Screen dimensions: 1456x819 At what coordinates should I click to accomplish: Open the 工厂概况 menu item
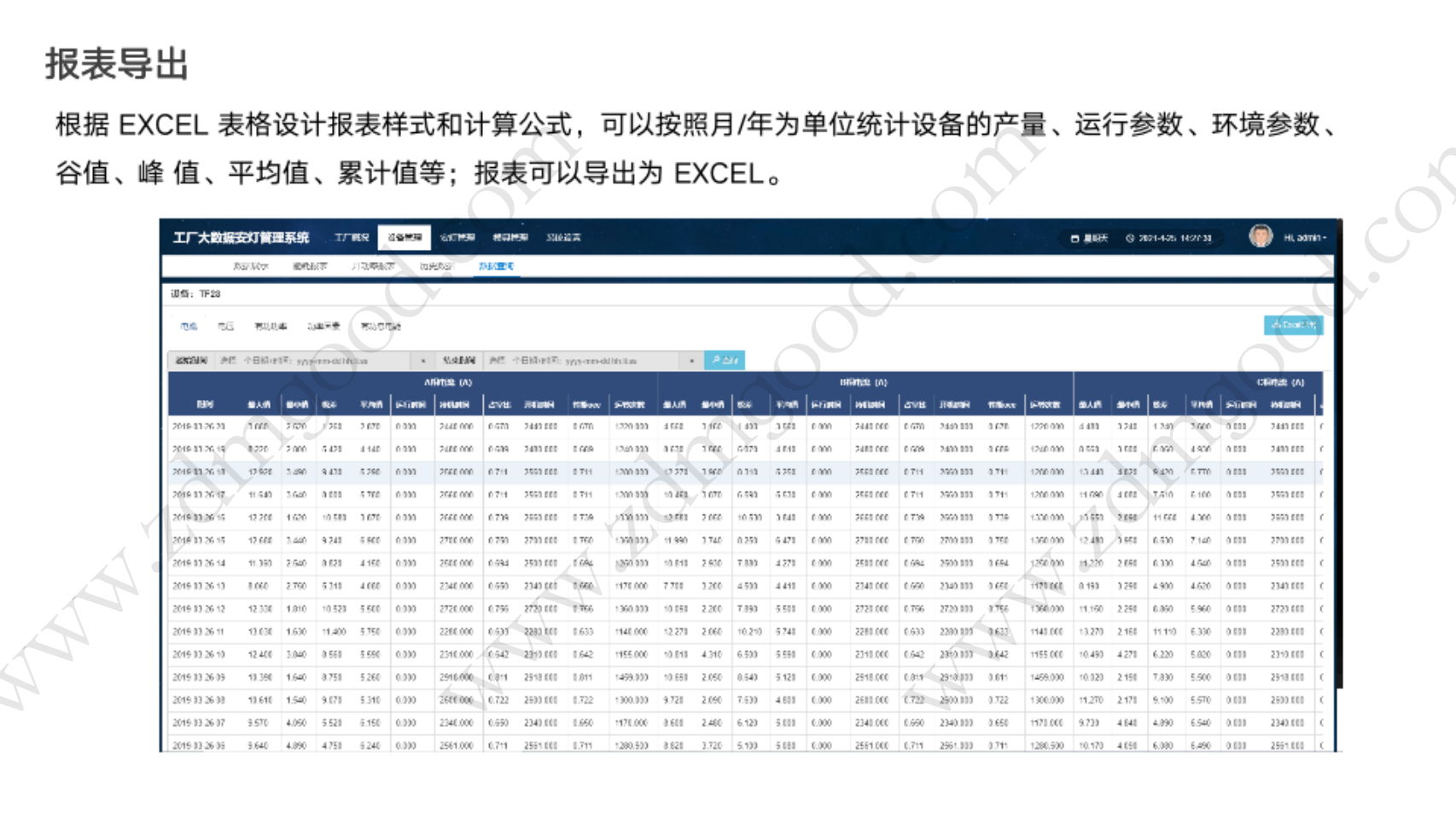click(352, 237)
